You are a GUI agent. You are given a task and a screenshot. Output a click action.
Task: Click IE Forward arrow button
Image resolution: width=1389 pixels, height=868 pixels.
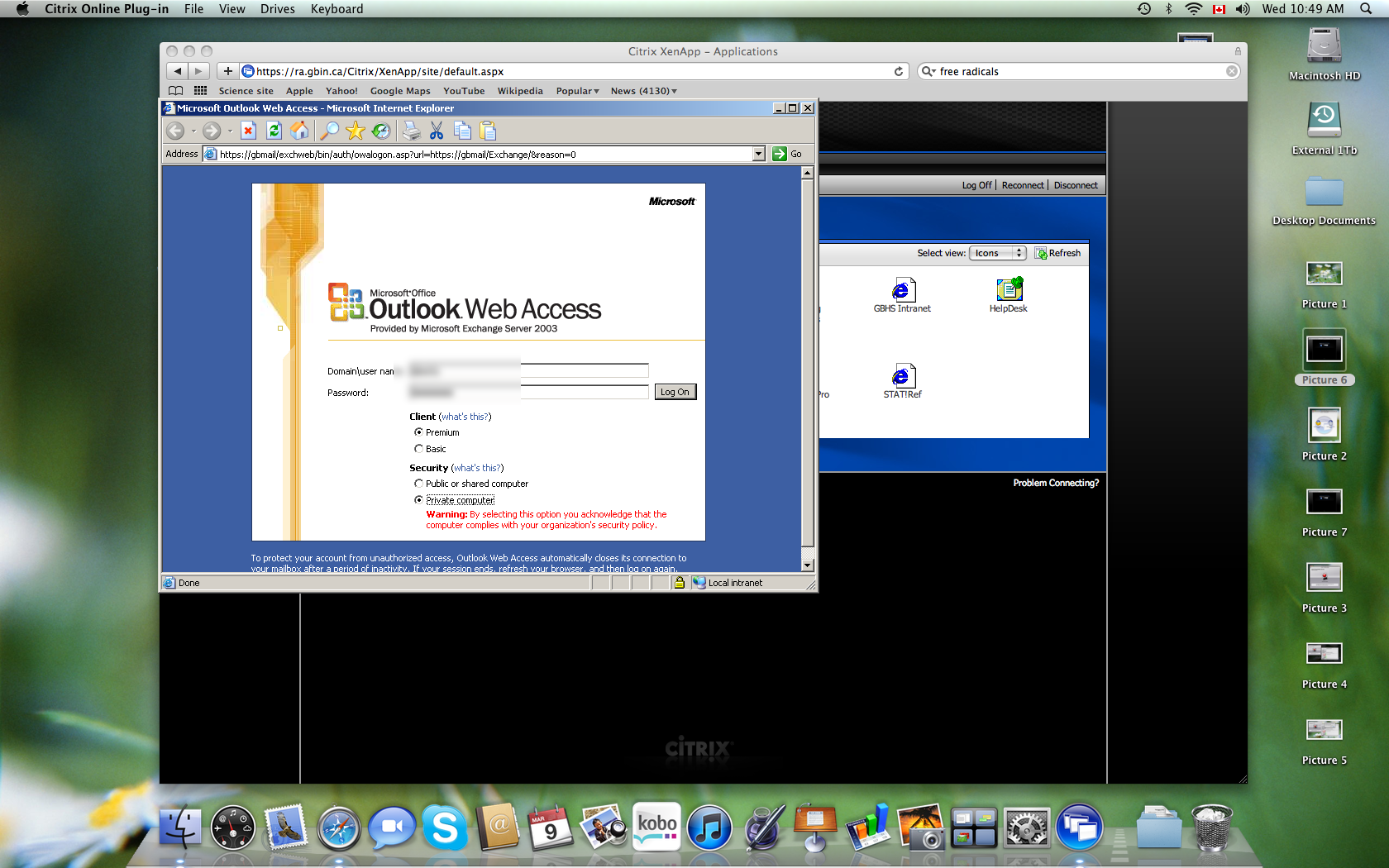(212, 131)
